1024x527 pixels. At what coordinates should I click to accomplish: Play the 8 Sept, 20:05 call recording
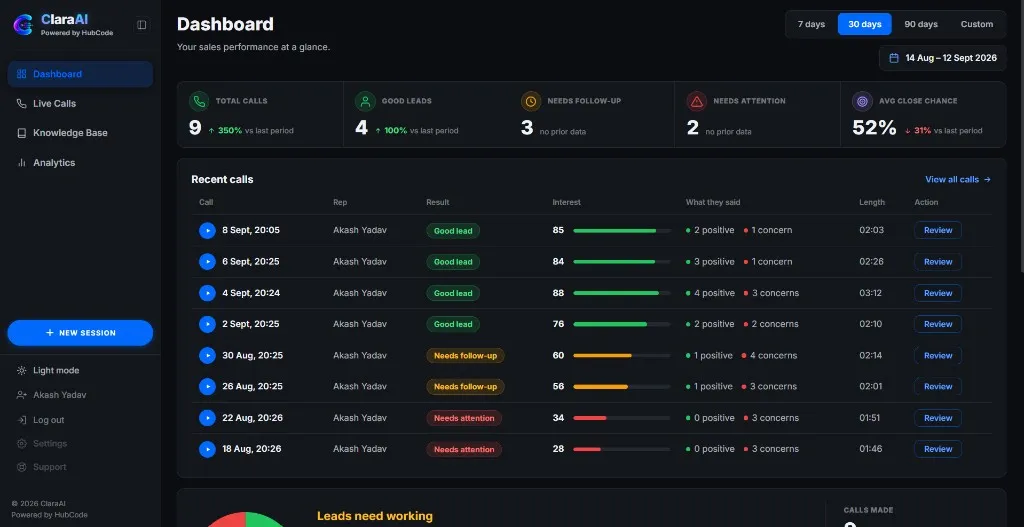[207, 231]
